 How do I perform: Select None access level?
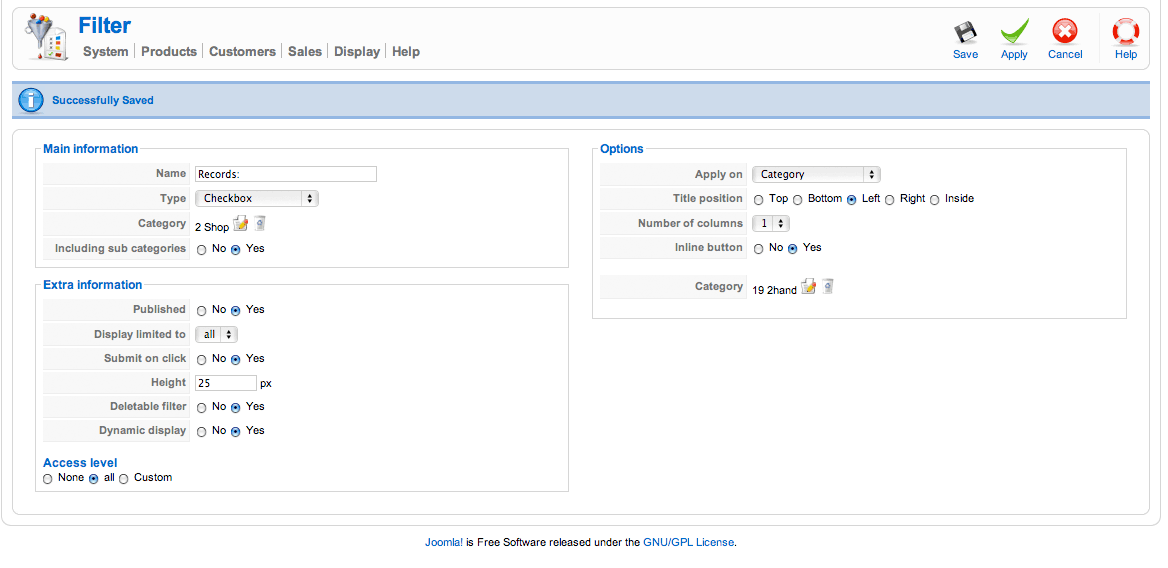tap(48, 479)
